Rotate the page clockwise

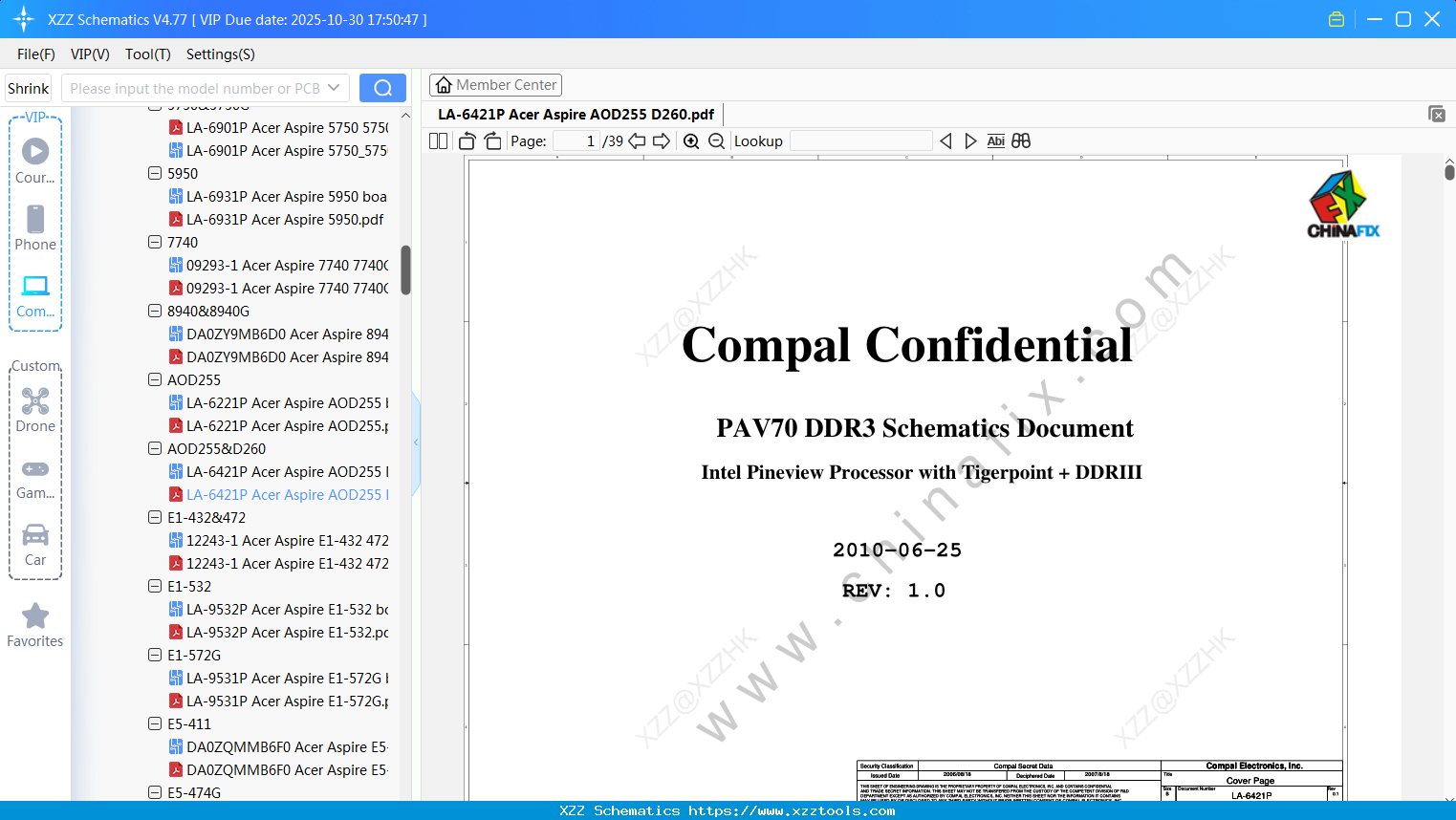pyautogui.click(x=492, y=141)
